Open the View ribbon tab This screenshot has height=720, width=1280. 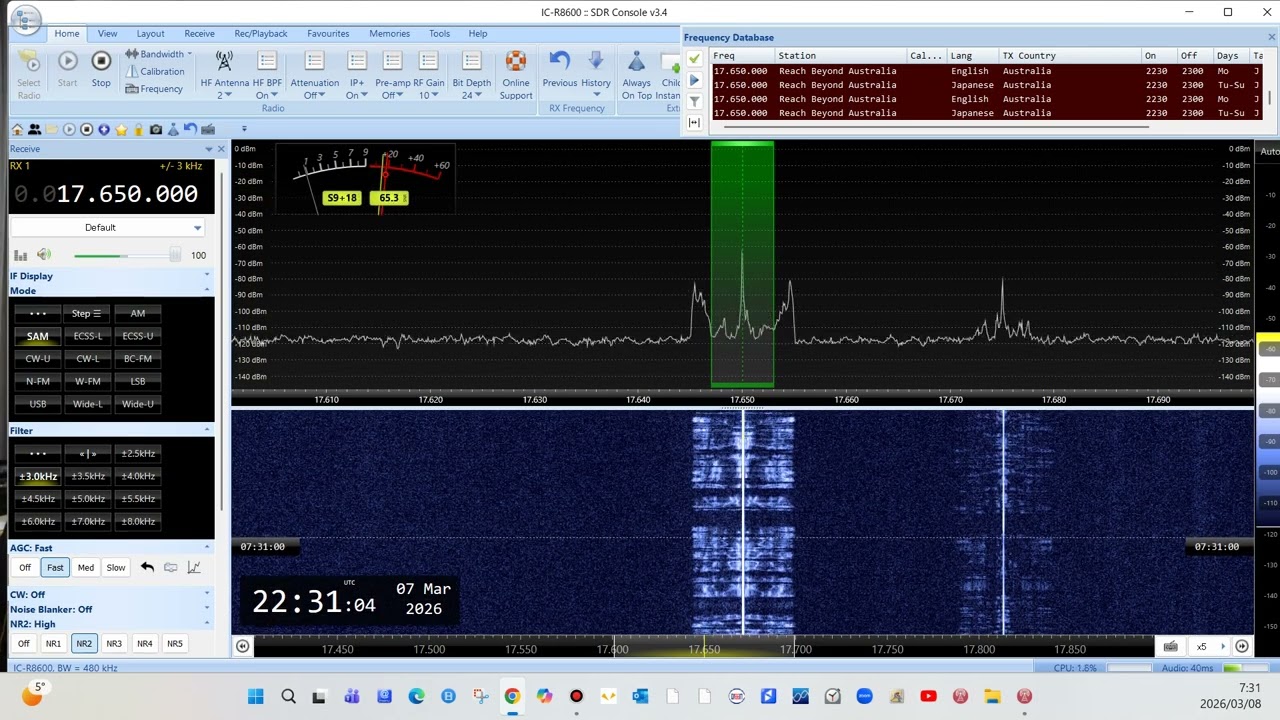click(x=107, y=33)
